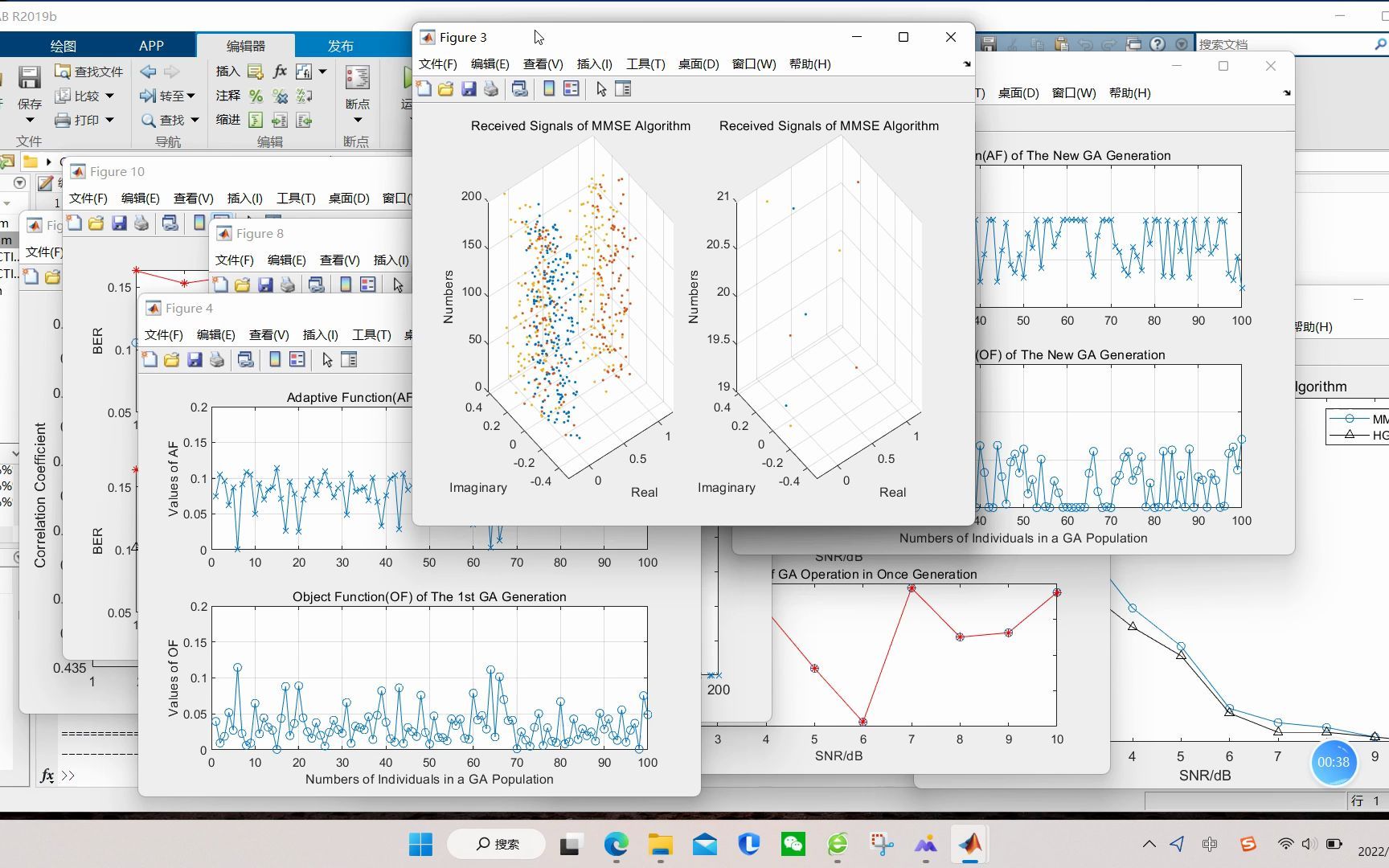Expand the 比较 dropdown arrow
This screenshot has height=868, width=1389.
pos(110,96)
